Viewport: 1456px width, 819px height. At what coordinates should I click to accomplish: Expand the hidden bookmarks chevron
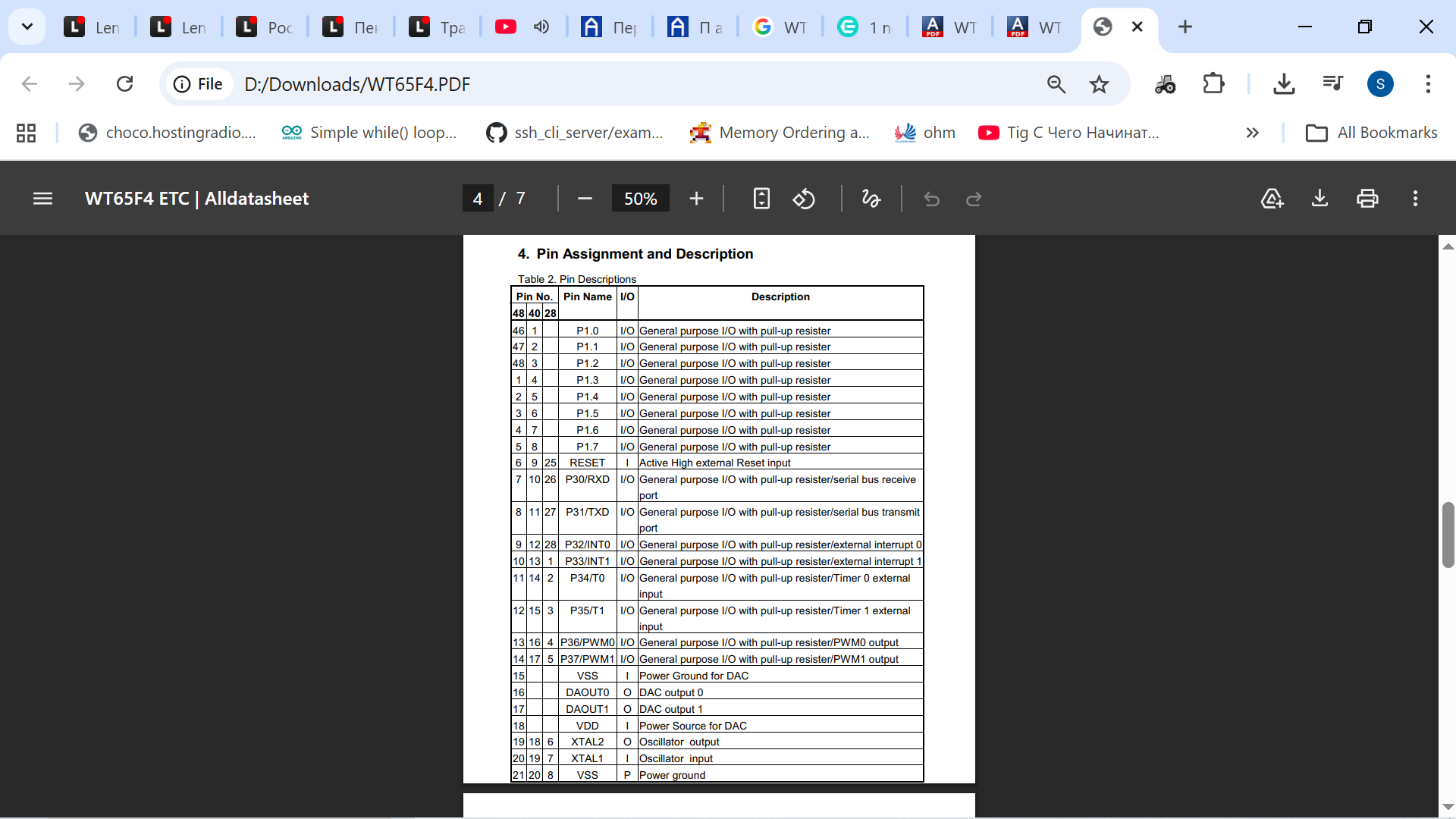(1252, 133)
